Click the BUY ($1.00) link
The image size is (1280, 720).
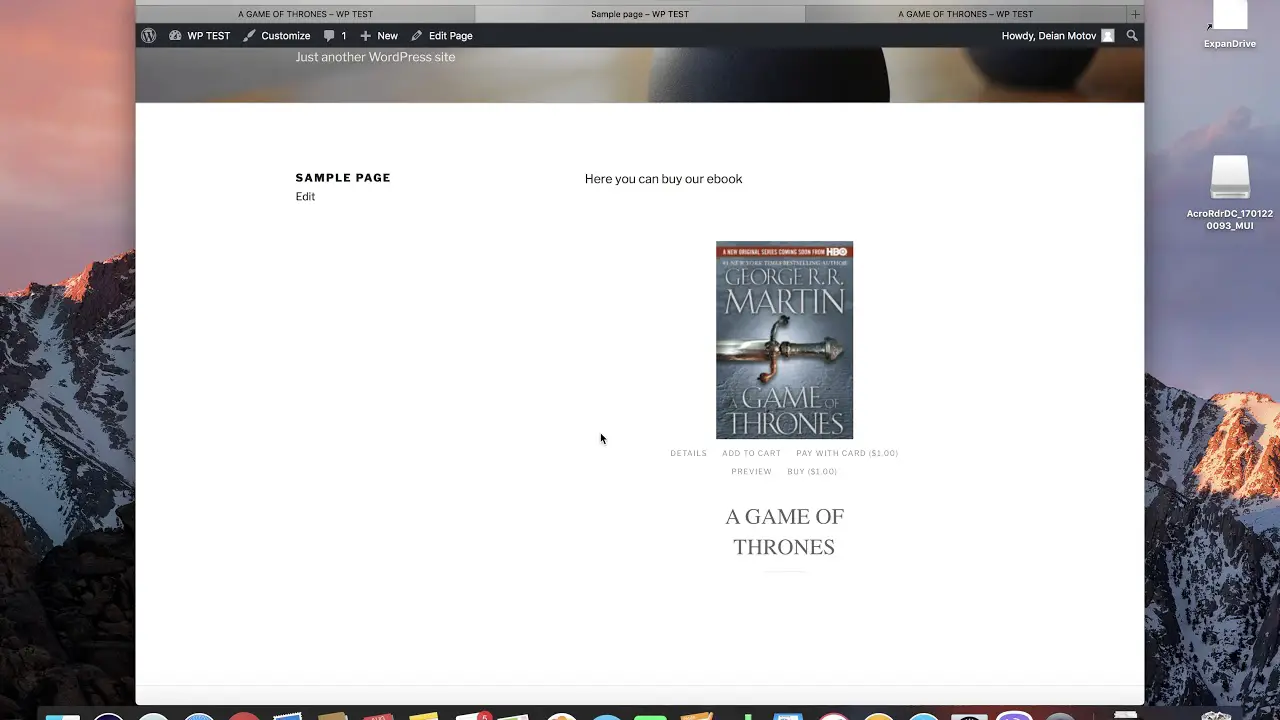point(812,471)
